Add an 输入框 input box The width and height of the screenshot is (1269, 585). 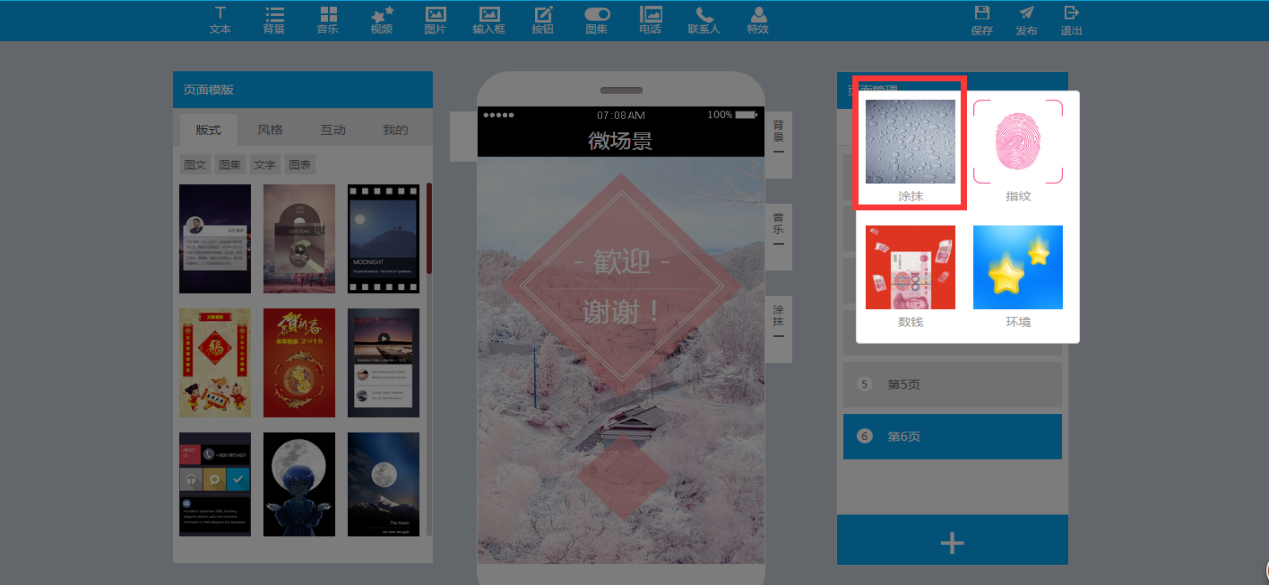489,20
